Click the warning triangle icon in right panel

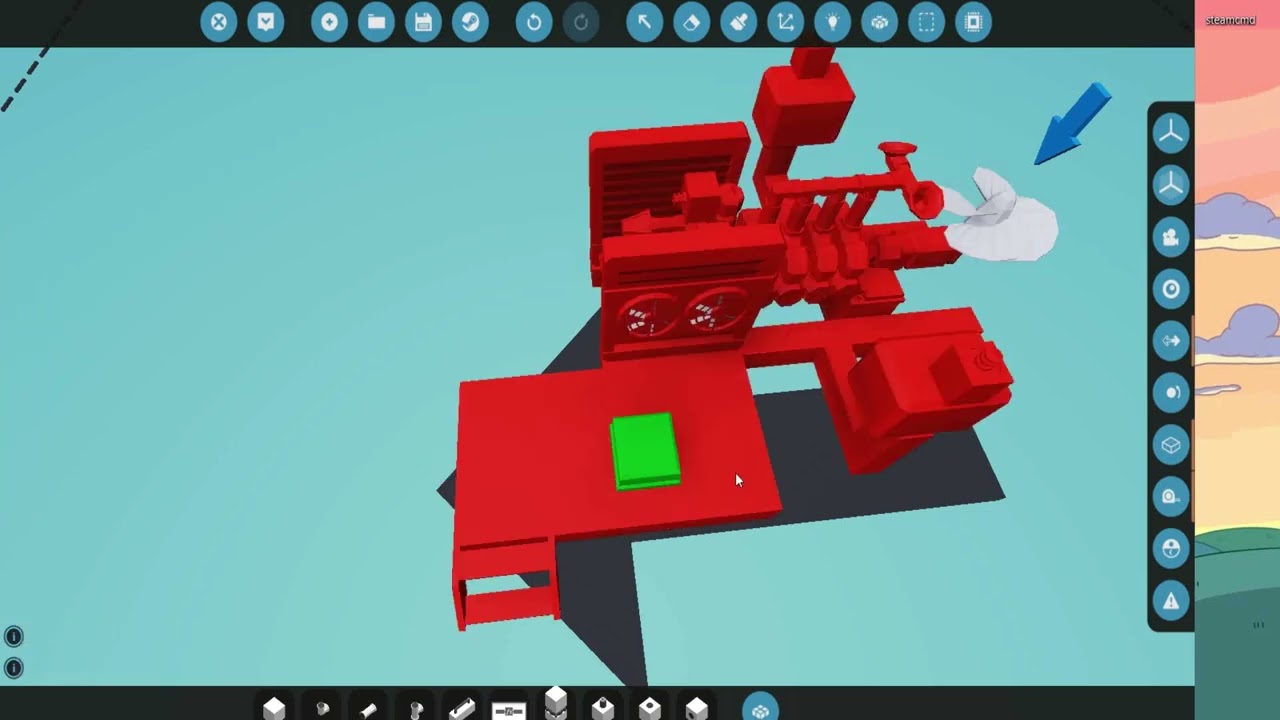1171,601
